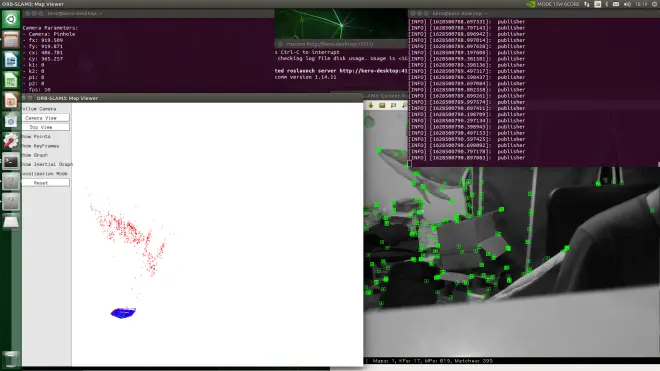Open the Ubuntu dash launcher icon
The image size is (660, 371).
tap(11, 19)
